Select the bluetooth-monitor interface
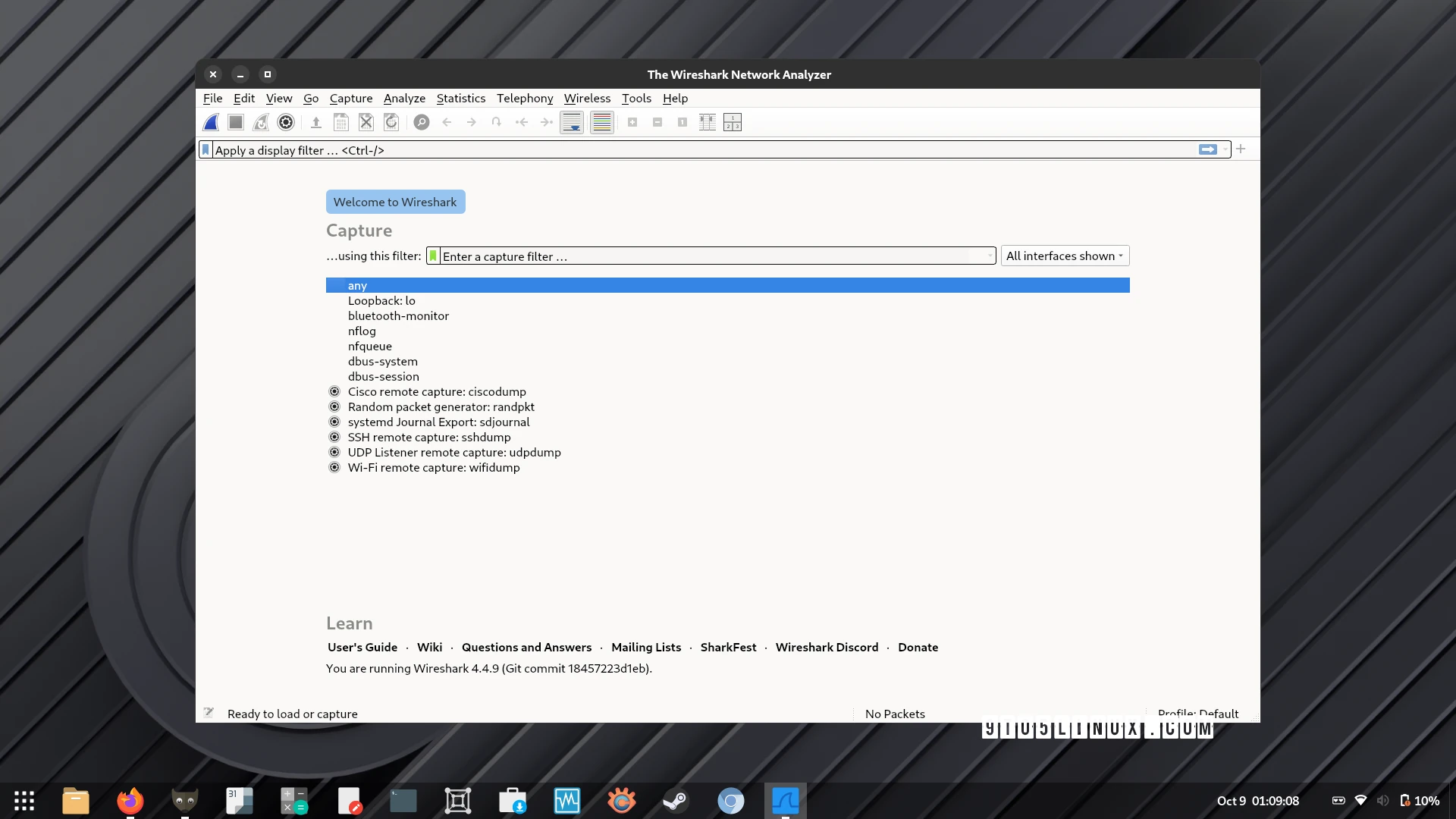 pos(398,316)
